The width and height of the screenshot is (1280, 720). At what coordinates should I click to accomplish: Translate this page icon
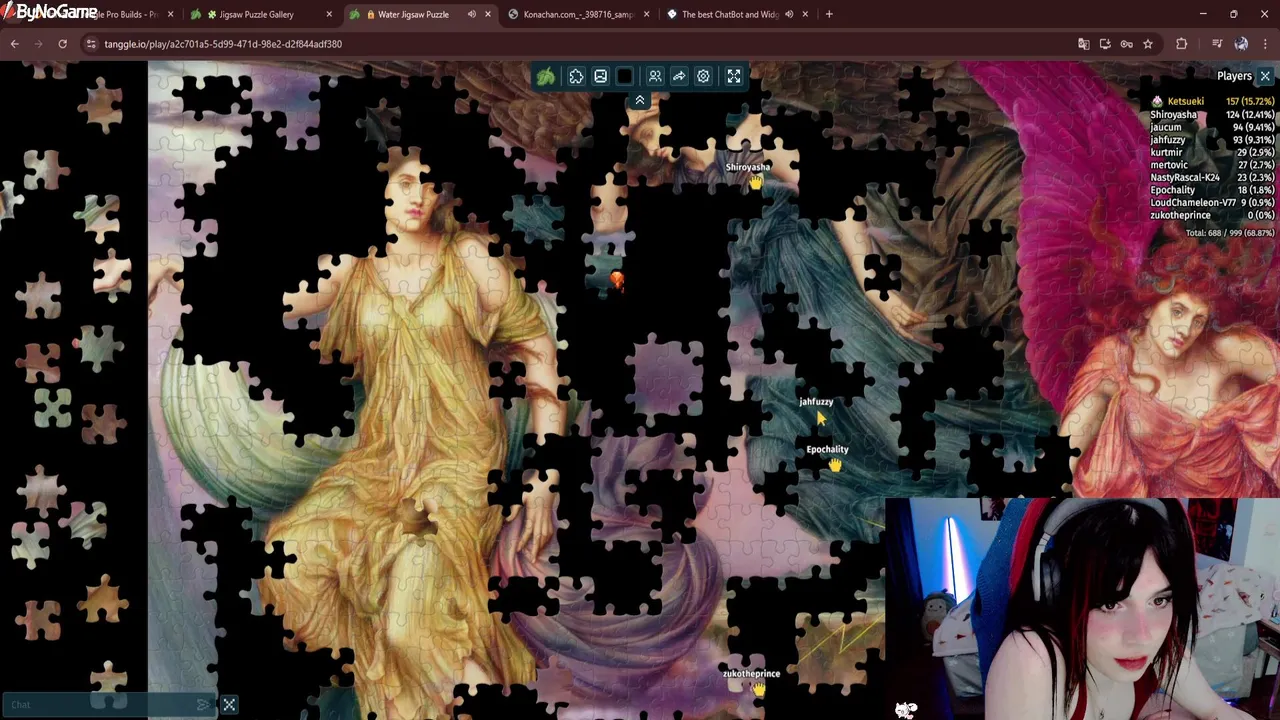click(1083, 44)
